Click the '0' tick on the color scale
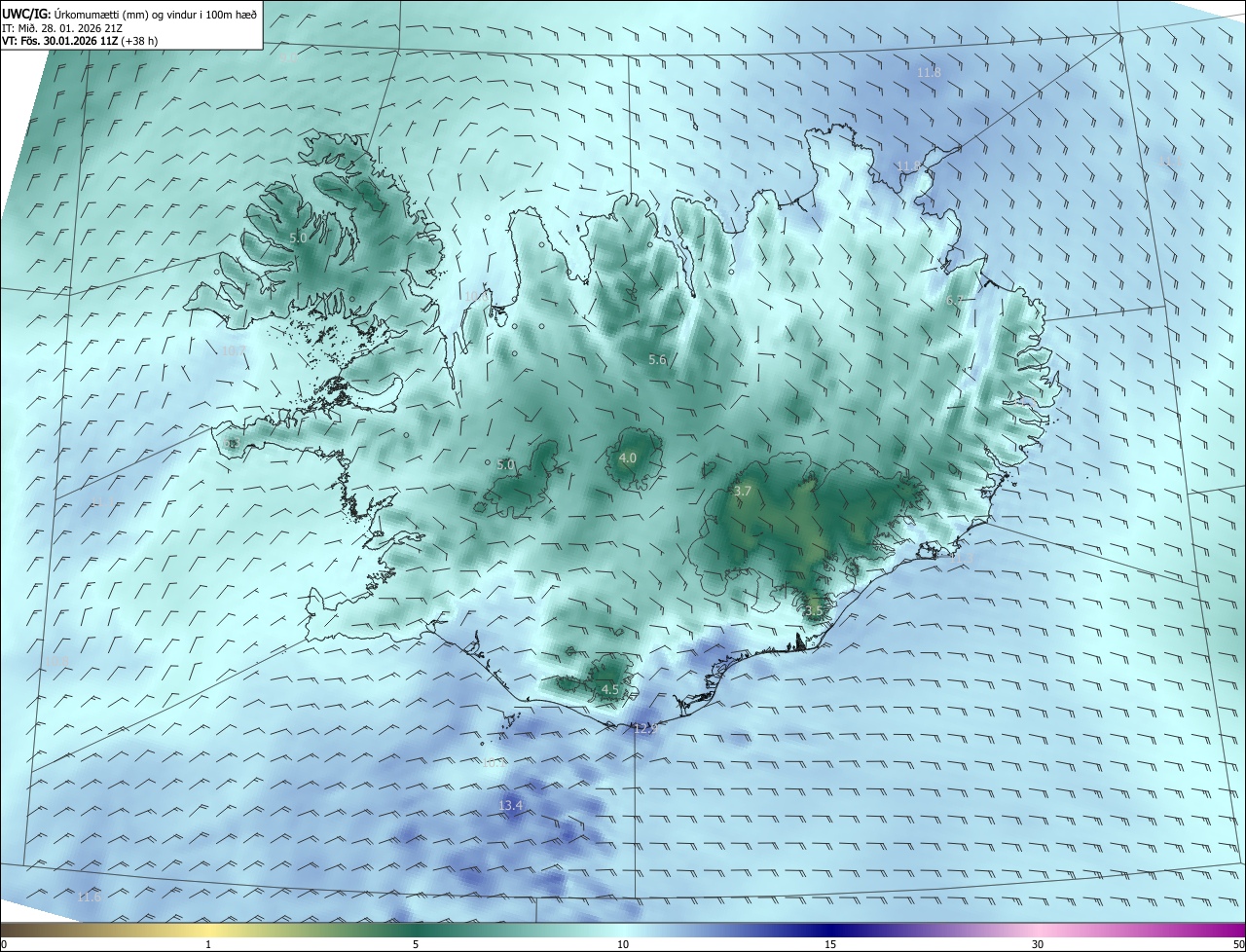Viewport: 1246px width, 952px height. pos(4,944)
